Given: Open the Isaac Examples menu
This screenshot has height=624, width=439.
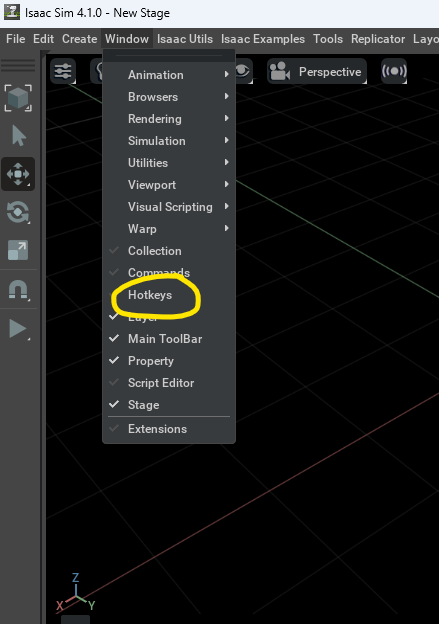Looking at the screenshot, I should click(x=263, y=39).
